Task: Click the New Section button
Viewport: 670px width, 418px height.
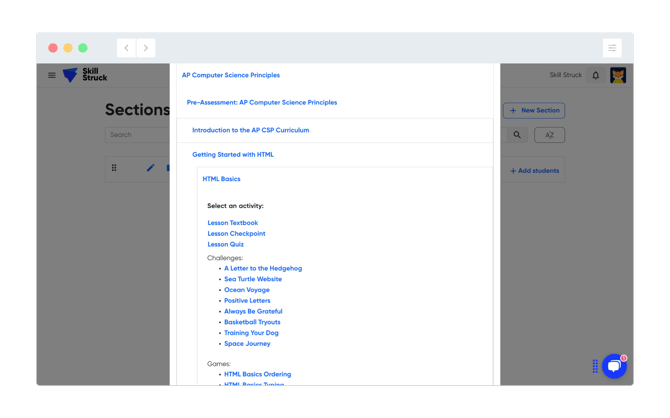Action: tap(534, 110)
